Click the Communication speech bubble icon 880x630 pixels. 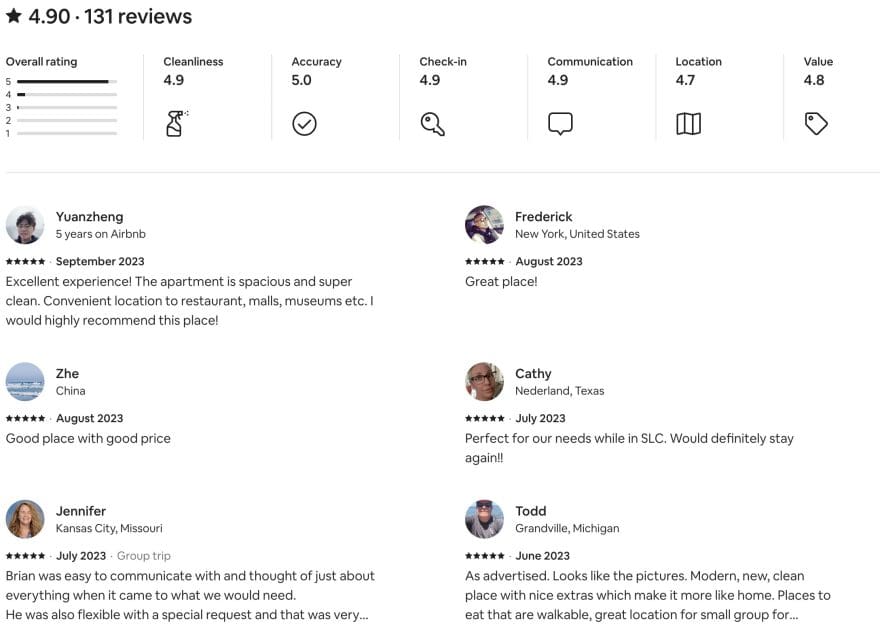[560, 124]
